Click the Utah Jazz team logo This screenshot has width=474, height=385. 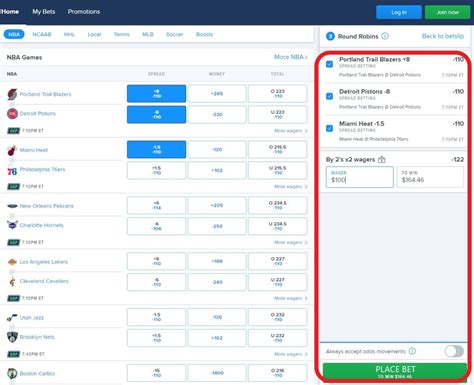coord(12,318)
